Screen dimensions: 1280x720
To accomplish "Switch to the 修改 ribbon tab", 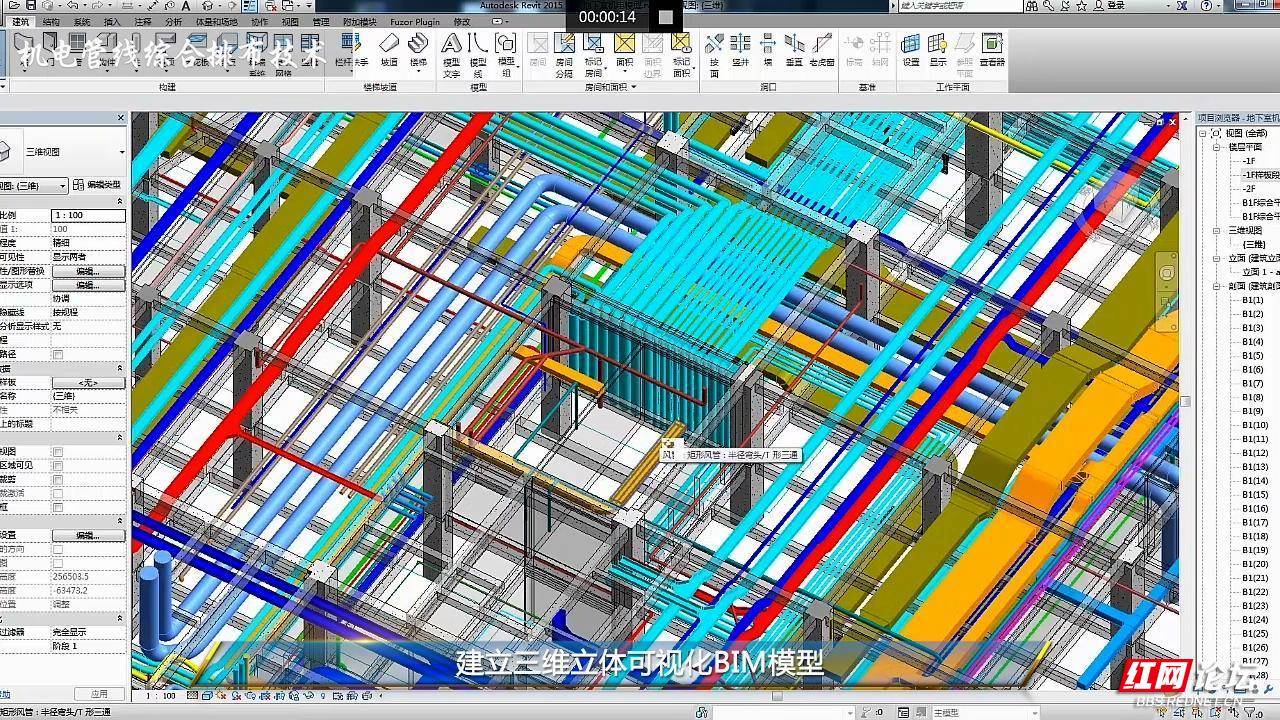I will pyautogui.click(x=462, y=21).
